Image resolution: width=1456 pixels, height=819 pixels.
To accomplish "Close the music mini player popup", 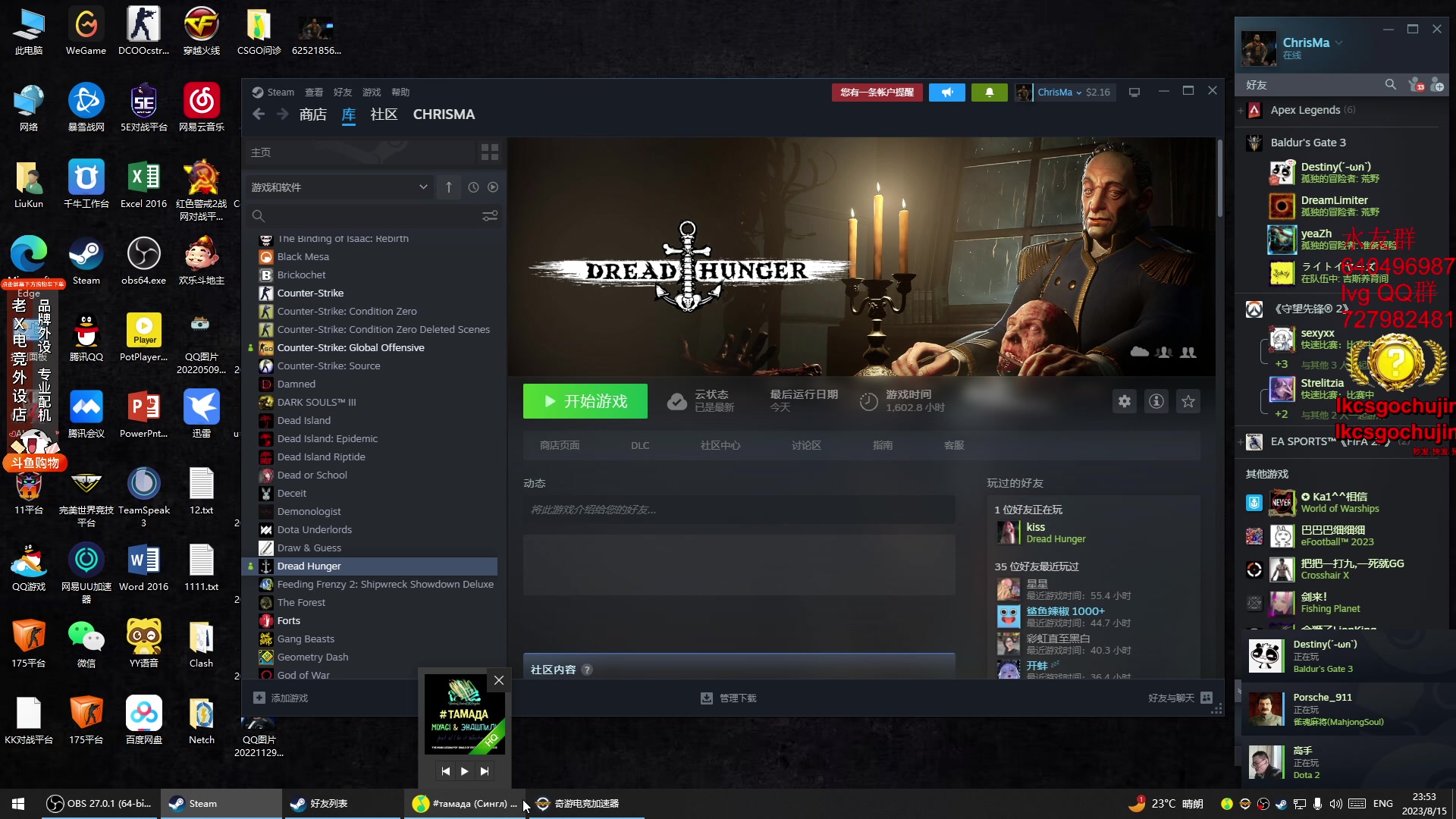I will click(499, 680).
